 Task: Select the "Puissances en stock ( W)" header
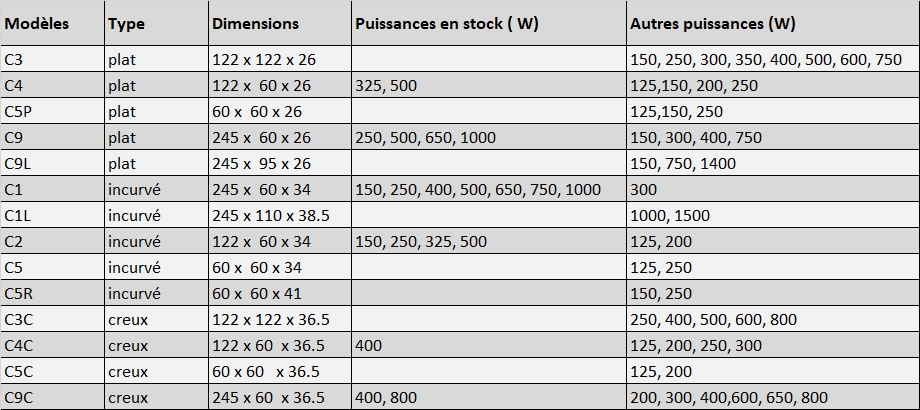pyautogui.click(x=446, y=24)
